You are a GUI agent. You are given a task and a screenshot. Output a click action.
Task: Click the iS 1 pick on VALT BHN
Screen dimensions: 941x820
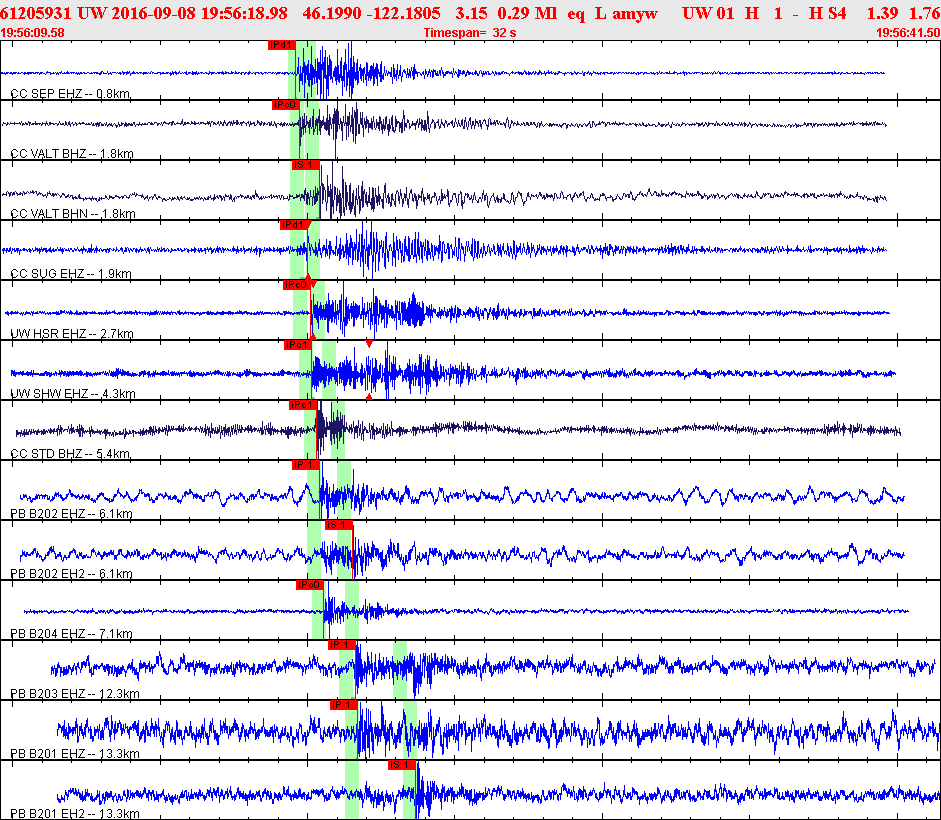point(305,165)
